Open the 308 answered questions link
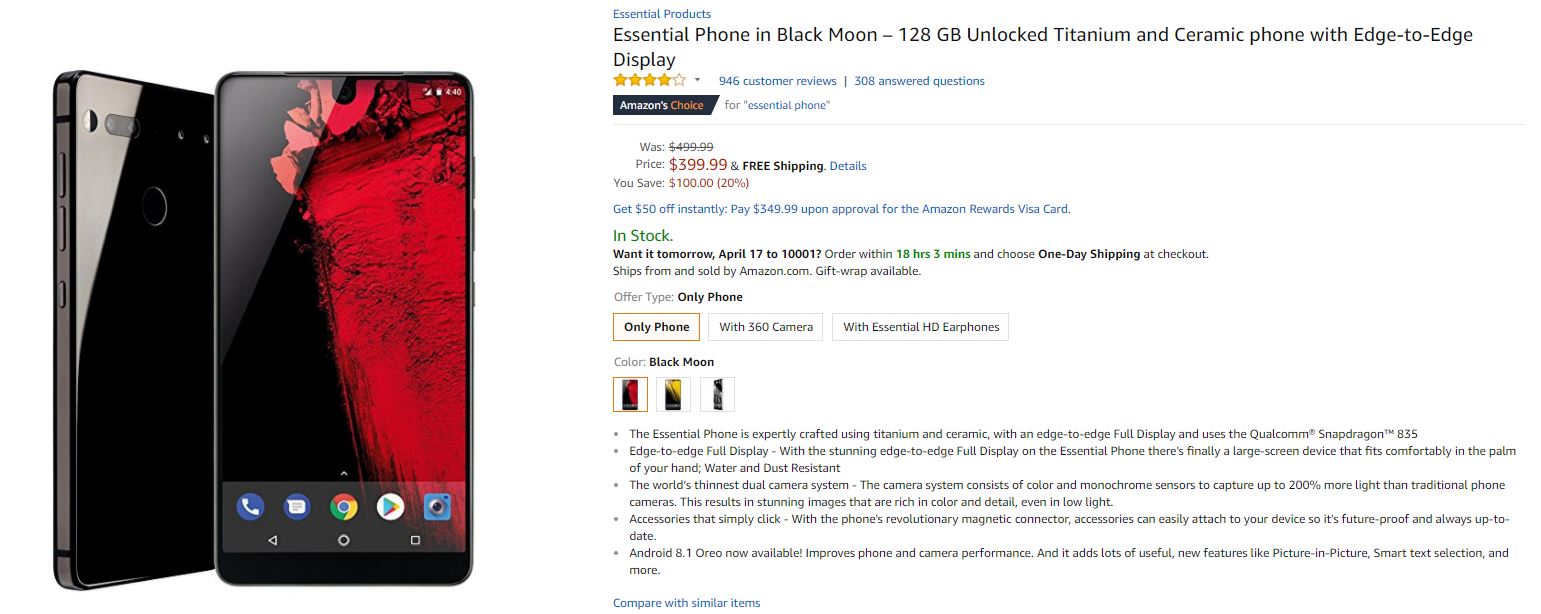The width and height of the screenshot is (1541, 614). tap(919, 81)
